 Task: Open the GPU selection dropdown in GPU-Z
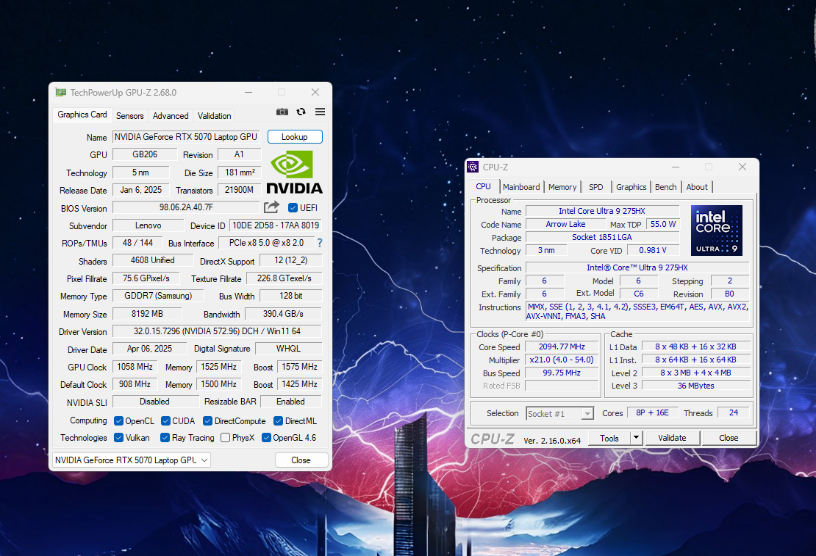(x=131, y=460)
